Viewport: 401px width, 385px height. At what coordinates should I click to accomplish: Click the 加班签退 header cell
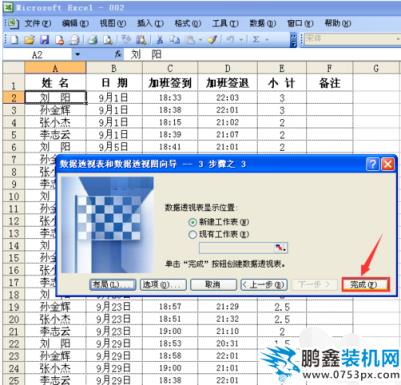point(227,83)
